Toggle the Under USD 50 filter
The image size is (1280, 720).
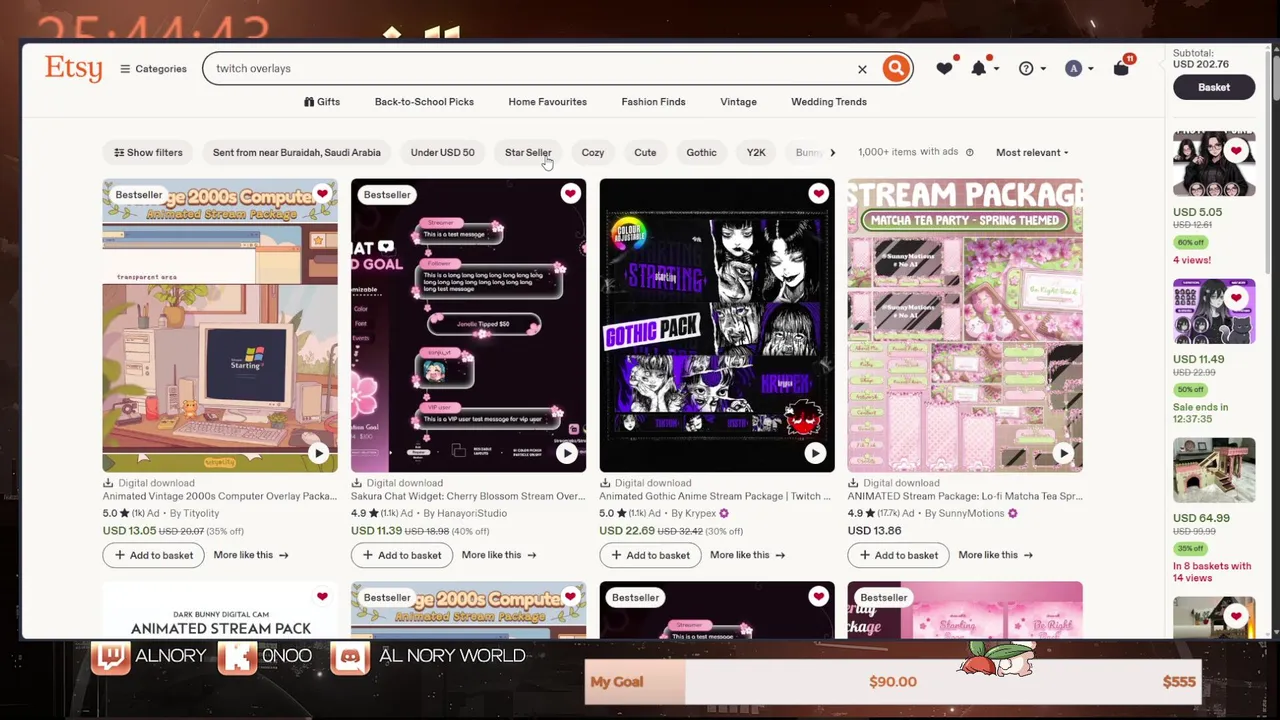[x=442, y=152]
